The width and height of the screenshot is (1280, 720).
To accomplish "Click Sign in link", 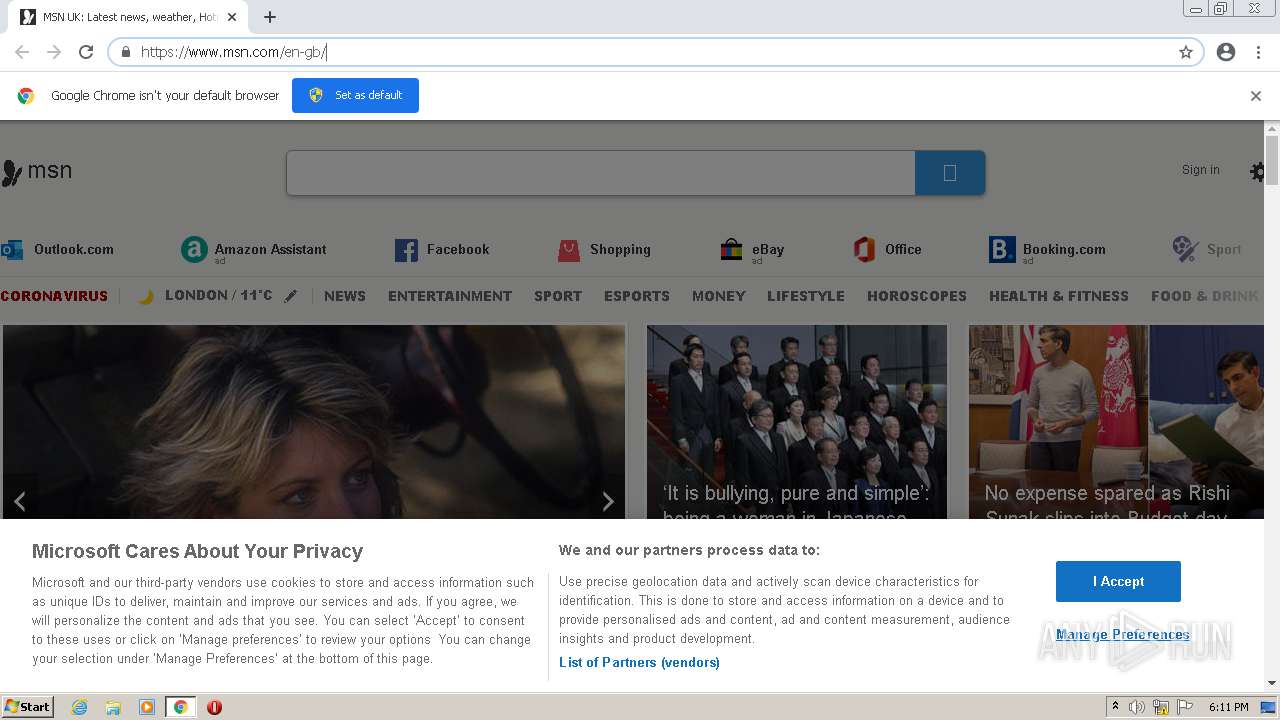I will [x=1201, y=170].
